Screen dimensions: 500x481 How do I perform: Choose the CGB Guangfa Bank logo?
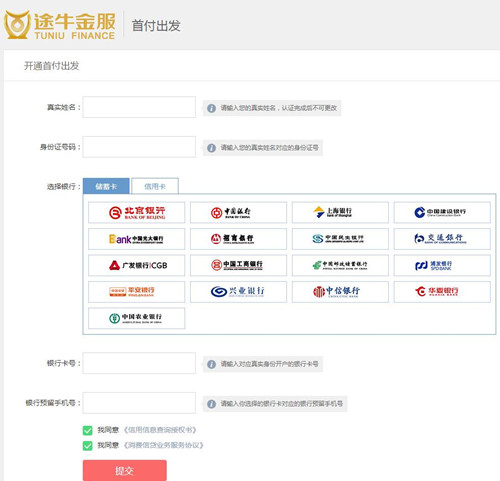tap(136, 265)
